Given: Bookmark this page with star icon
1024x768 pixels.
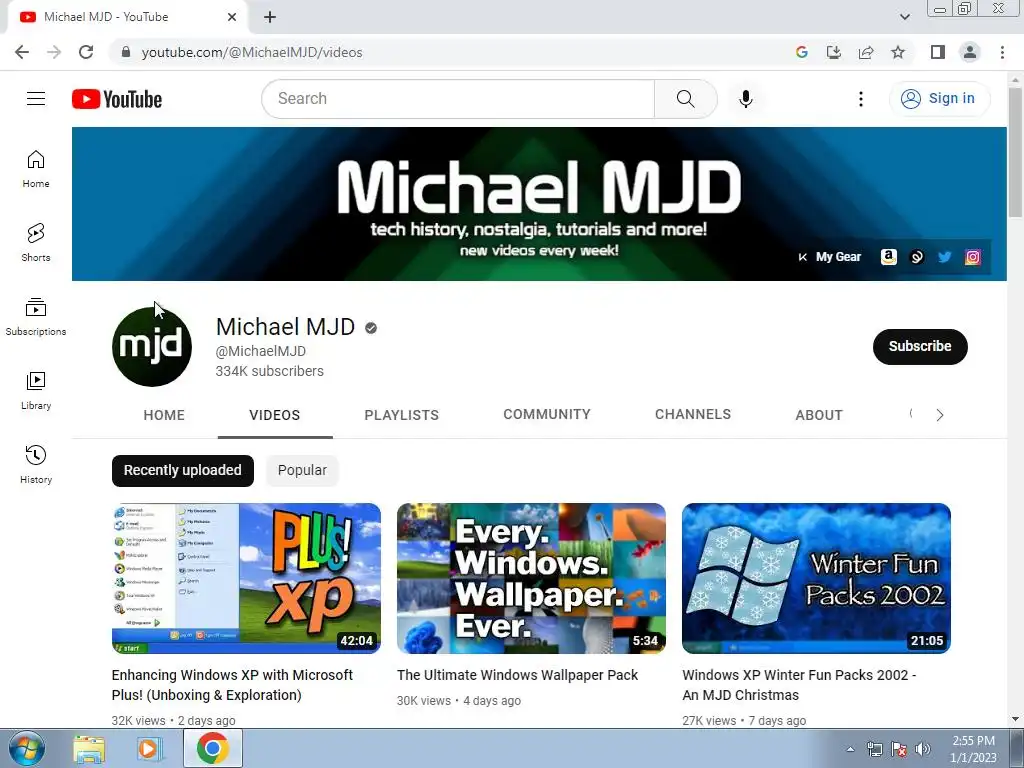Looking at the screenshot, I should click(x=898, y=52).
